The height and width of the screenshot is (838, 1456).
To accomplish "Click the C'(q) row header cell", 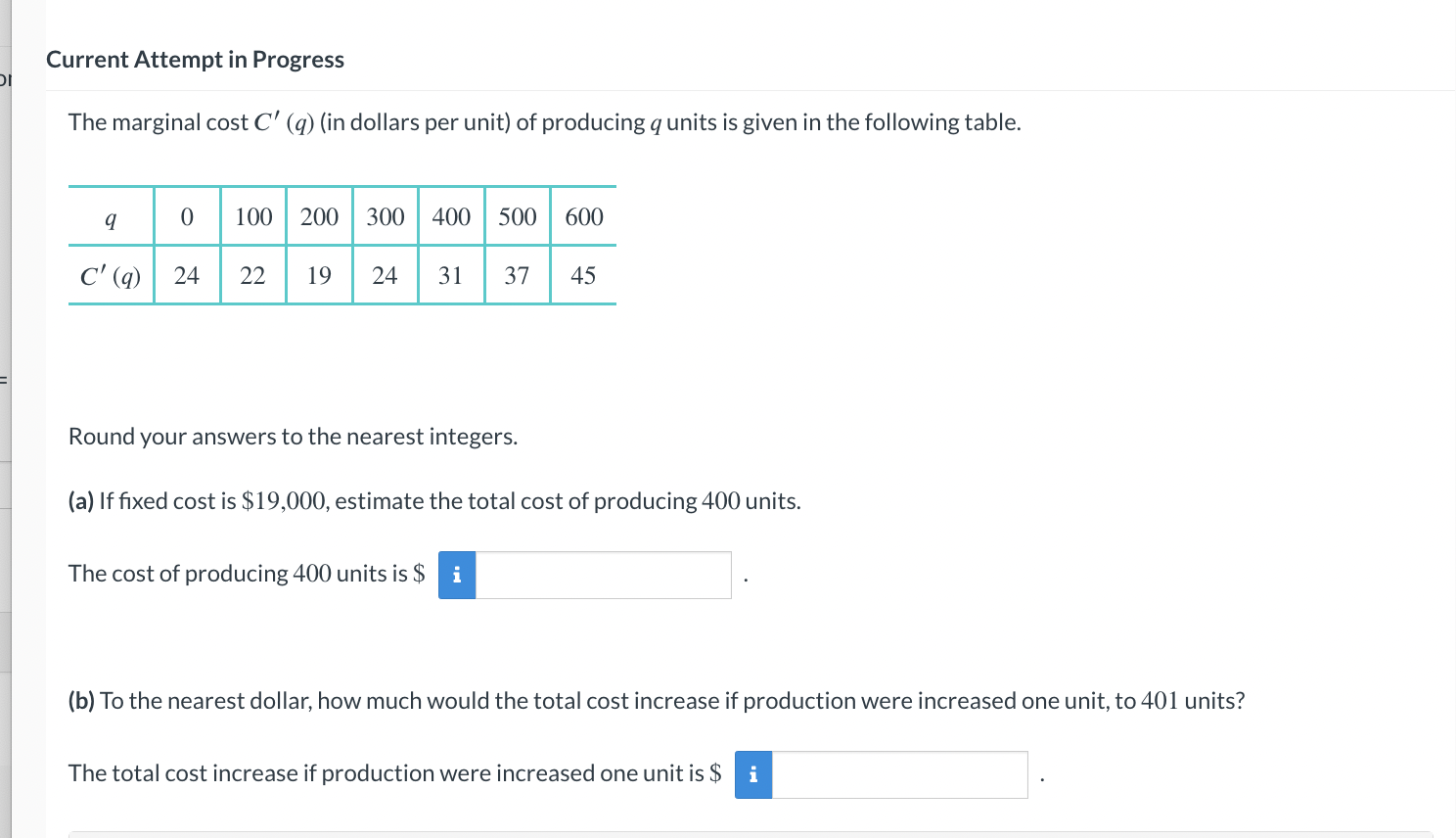I will pos(111,275).
